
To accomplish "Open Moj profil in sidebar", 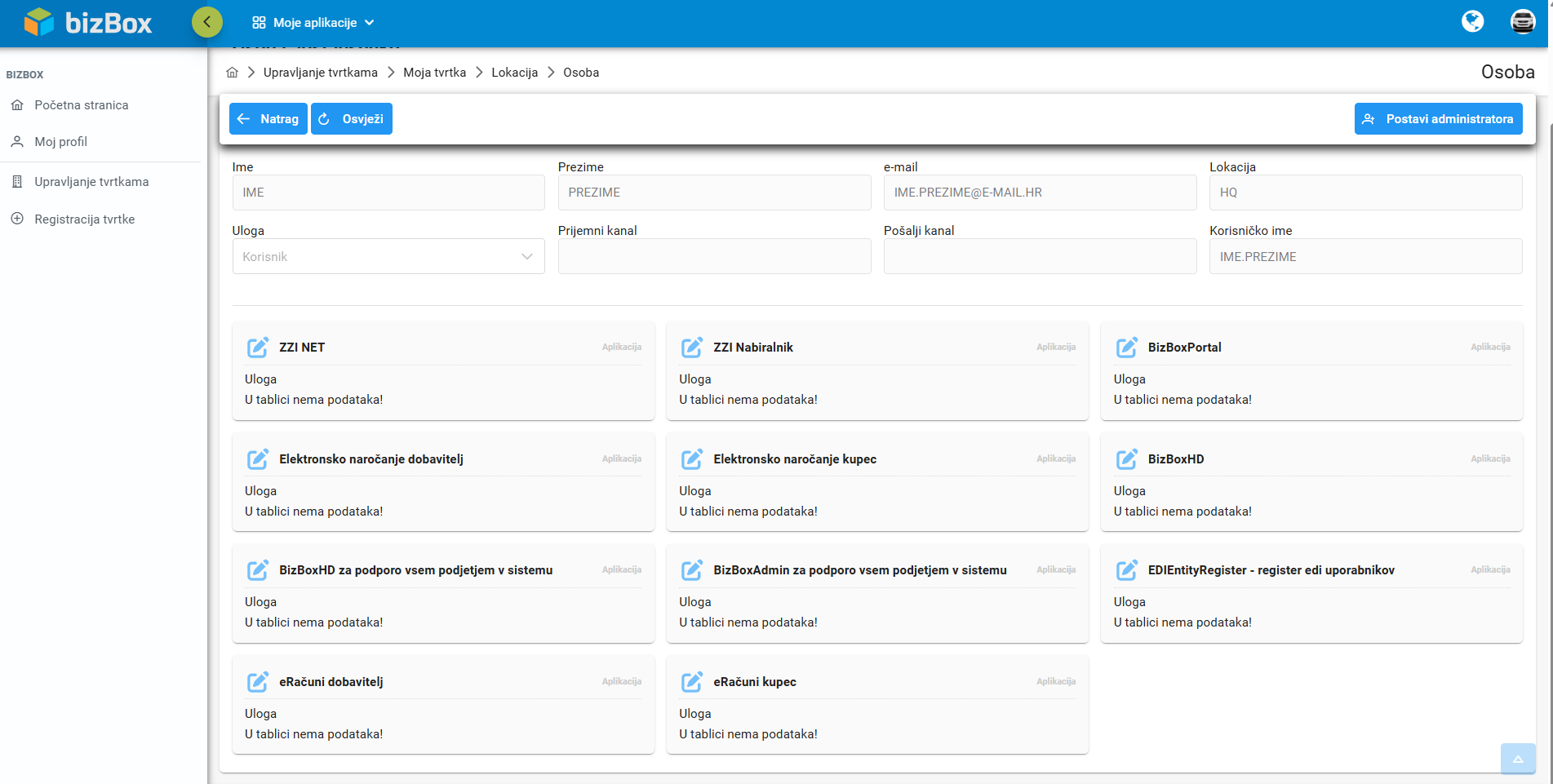I will [x=61, y=142].
